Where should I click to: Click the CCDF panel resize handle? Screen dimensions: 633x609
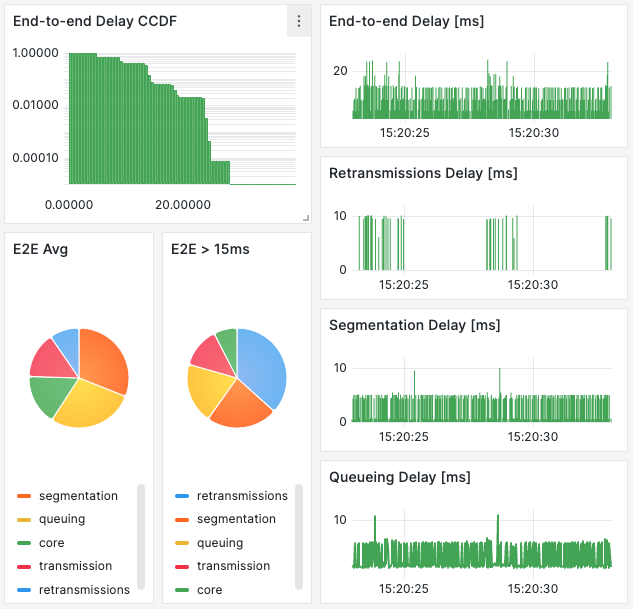tap(306, 217)
